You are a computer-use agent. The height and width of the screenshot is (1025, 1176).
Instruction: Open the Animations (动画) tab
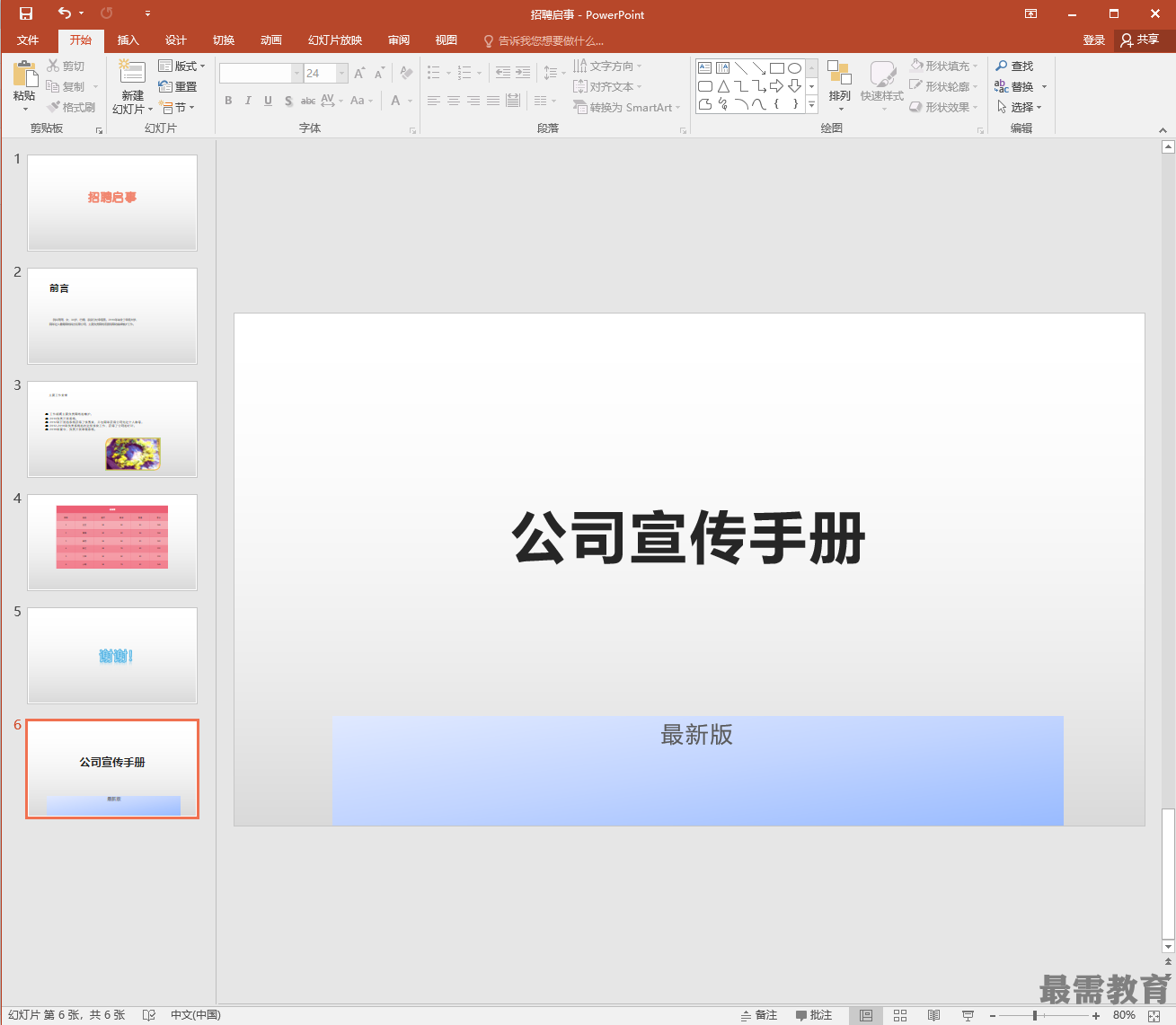pyautogui.click(x=271, y=40)
